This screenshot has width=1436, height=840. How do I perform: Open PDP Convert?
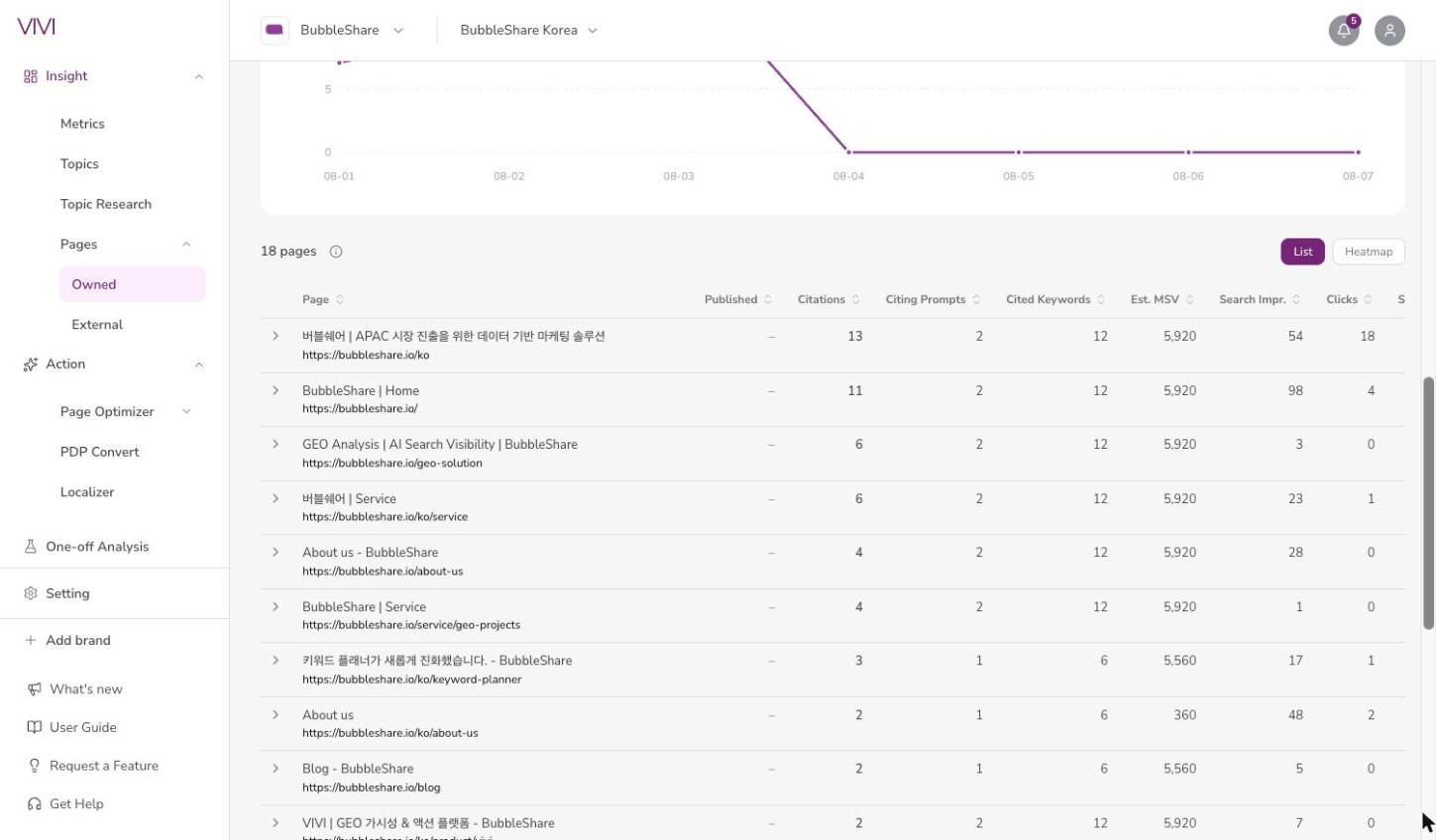pyautogui.click(x=100, y=452)
